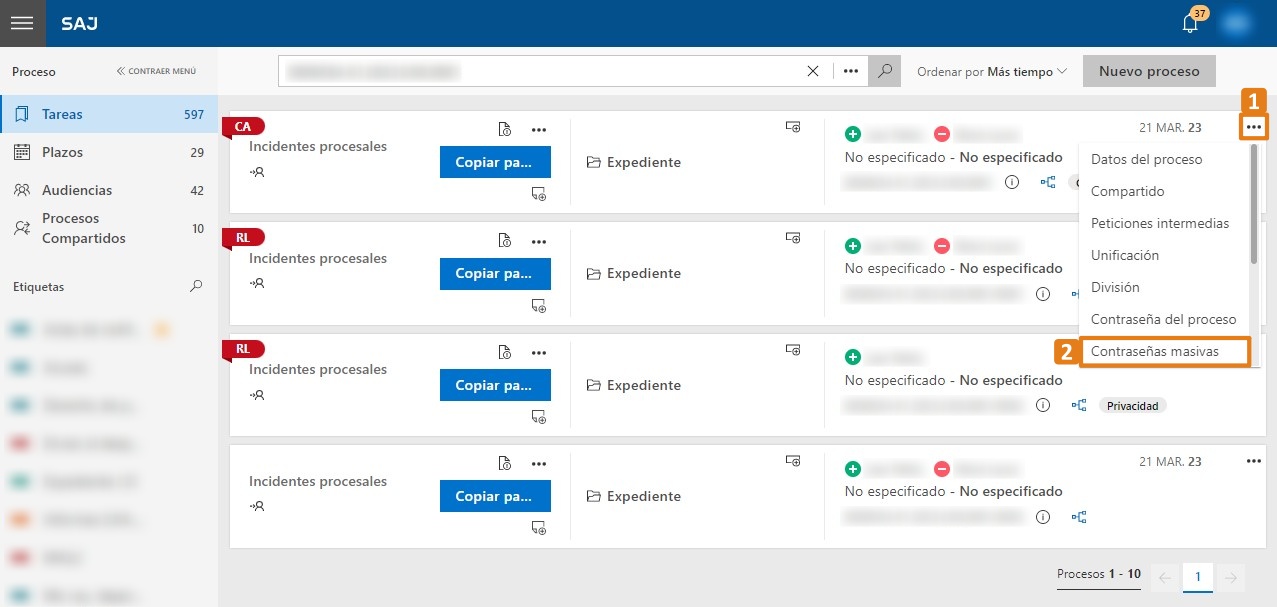Screen dimensions: 1277x607
Task: Open advanced search options ellipsis in search bar
Action: tap(851, 71)
